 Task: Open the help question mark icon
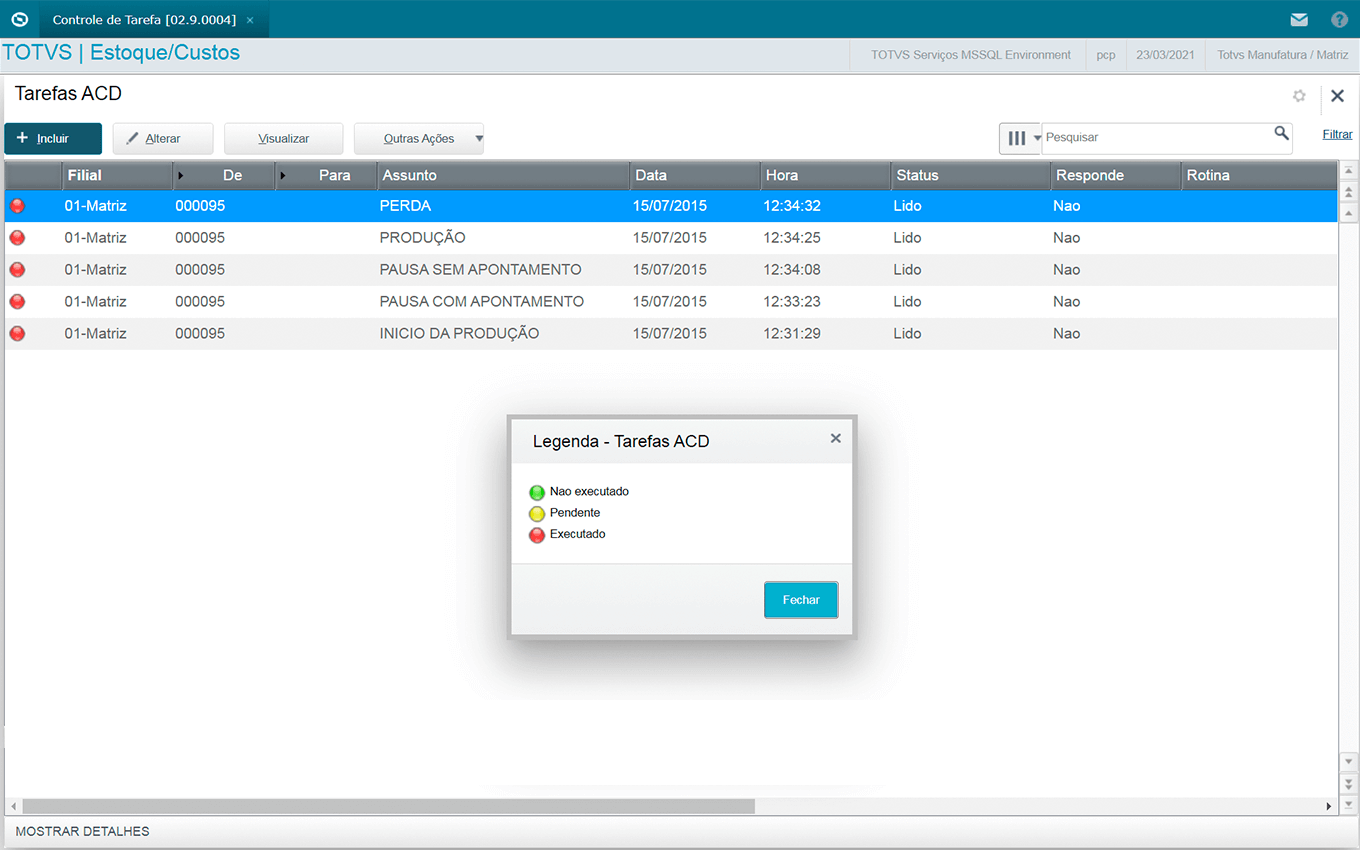1339,19
